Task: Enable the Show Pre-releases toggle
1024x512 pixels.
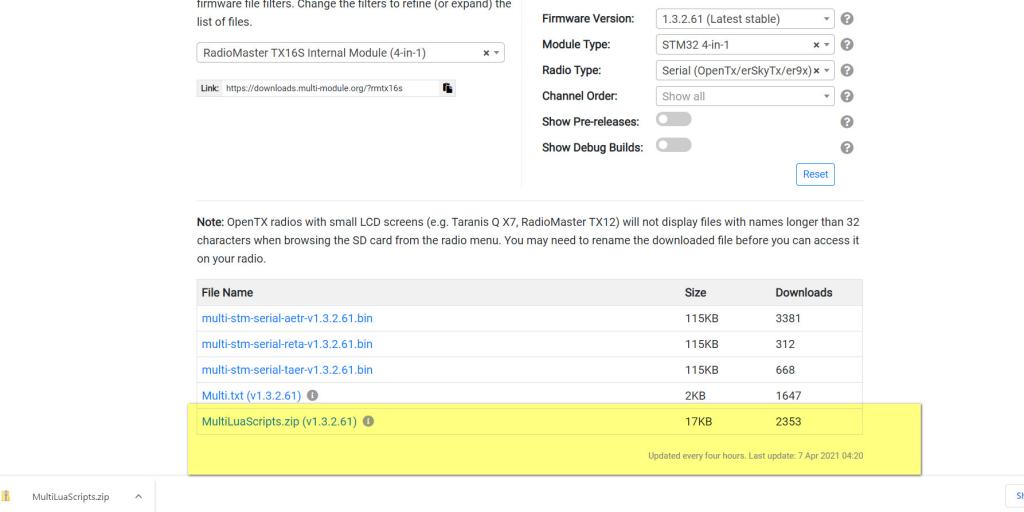Action: (673, 120)
